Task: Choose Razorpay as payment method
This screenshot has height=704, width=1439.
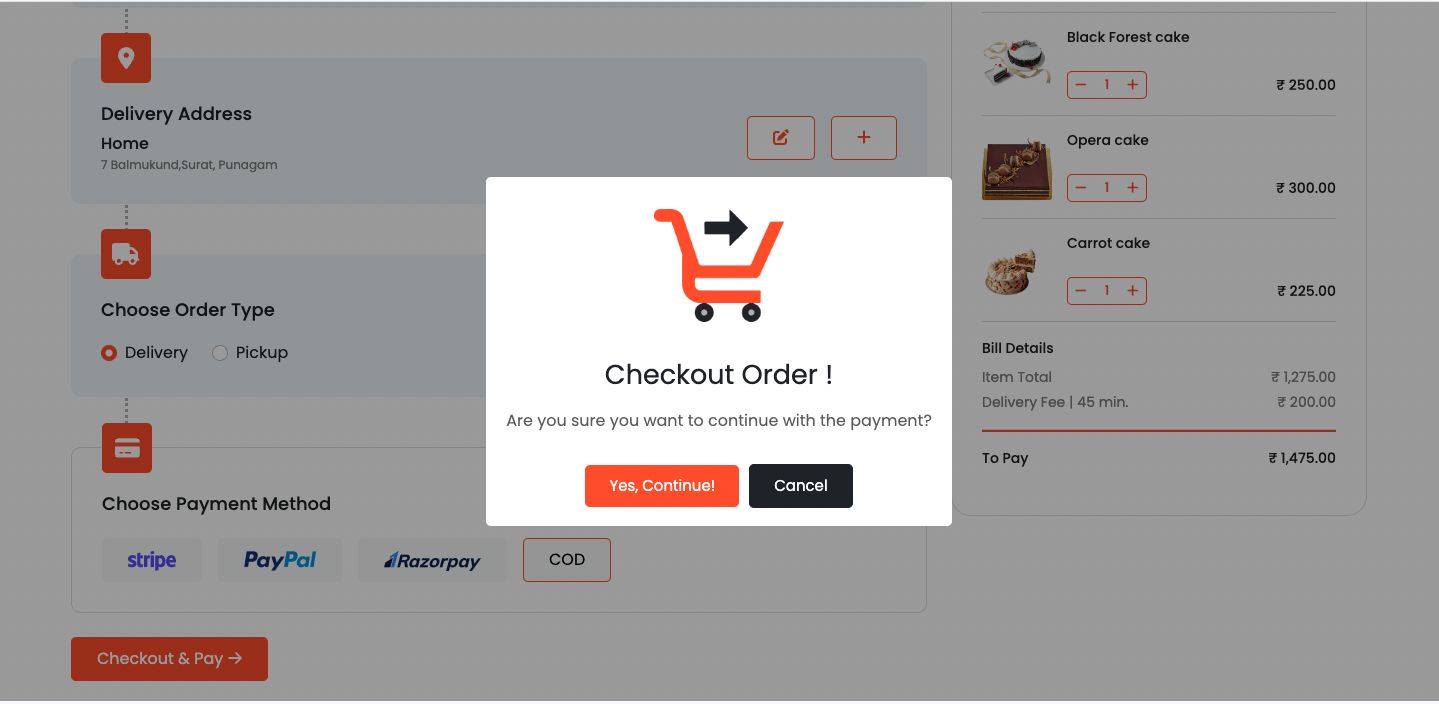Action: tap(432, 560)
